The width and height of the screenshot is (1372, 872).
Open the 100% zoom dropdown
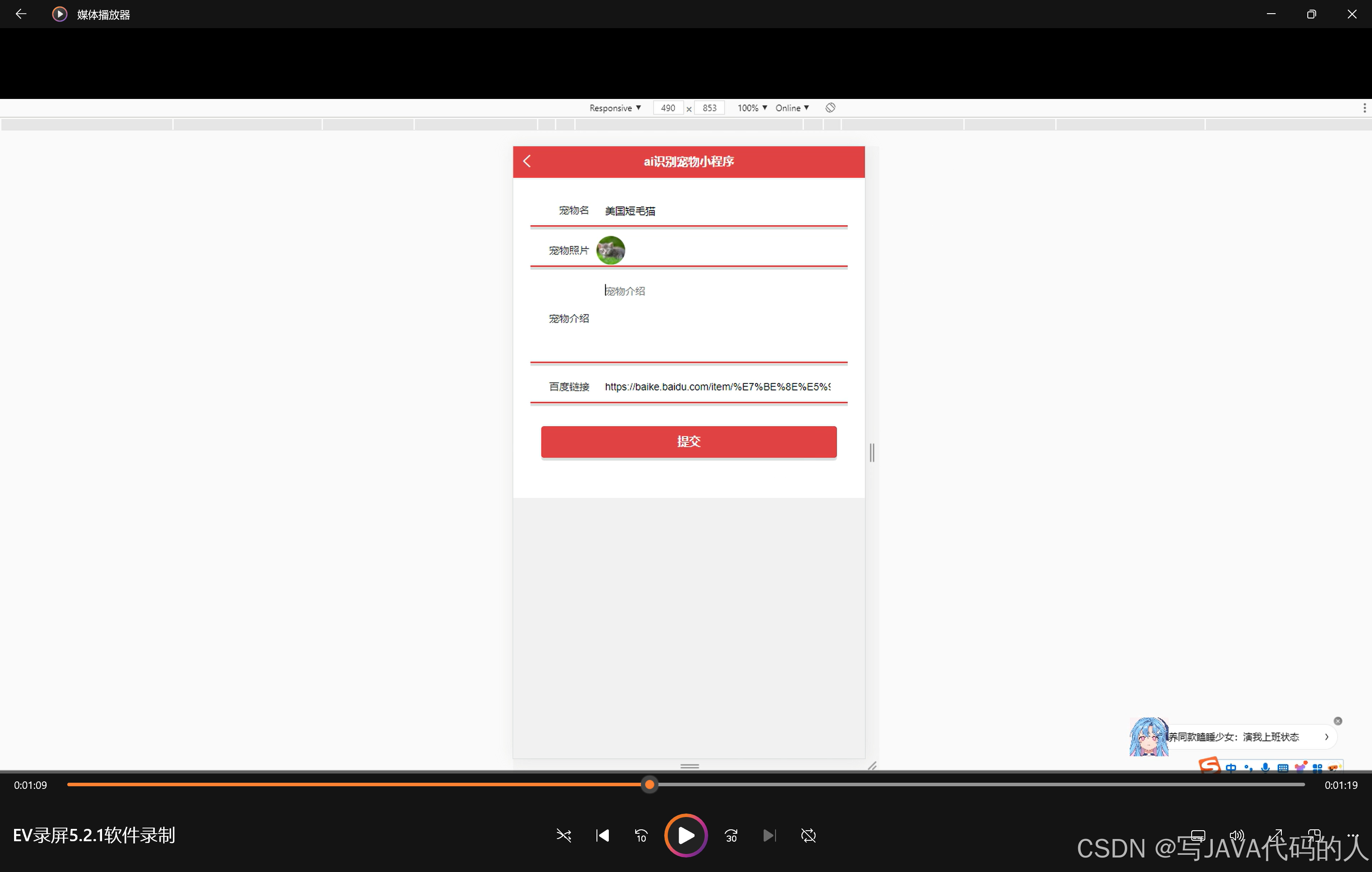coord(752,108)
